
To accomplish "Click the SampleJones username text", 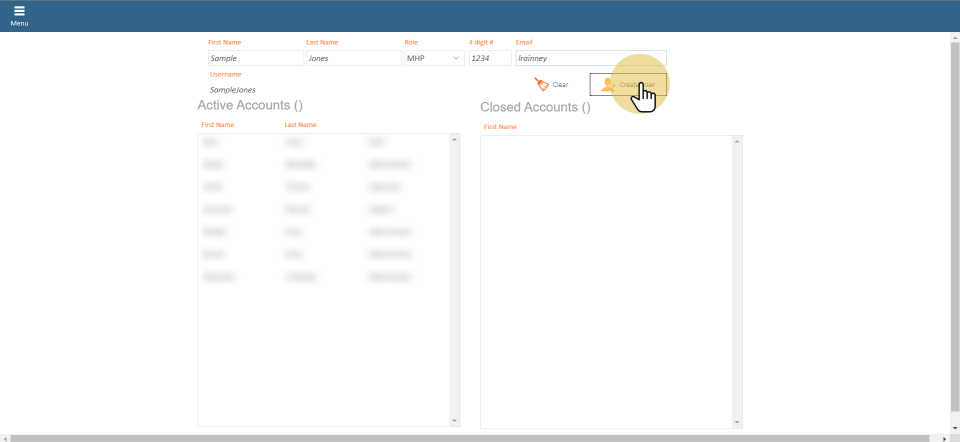I will 232,89.
